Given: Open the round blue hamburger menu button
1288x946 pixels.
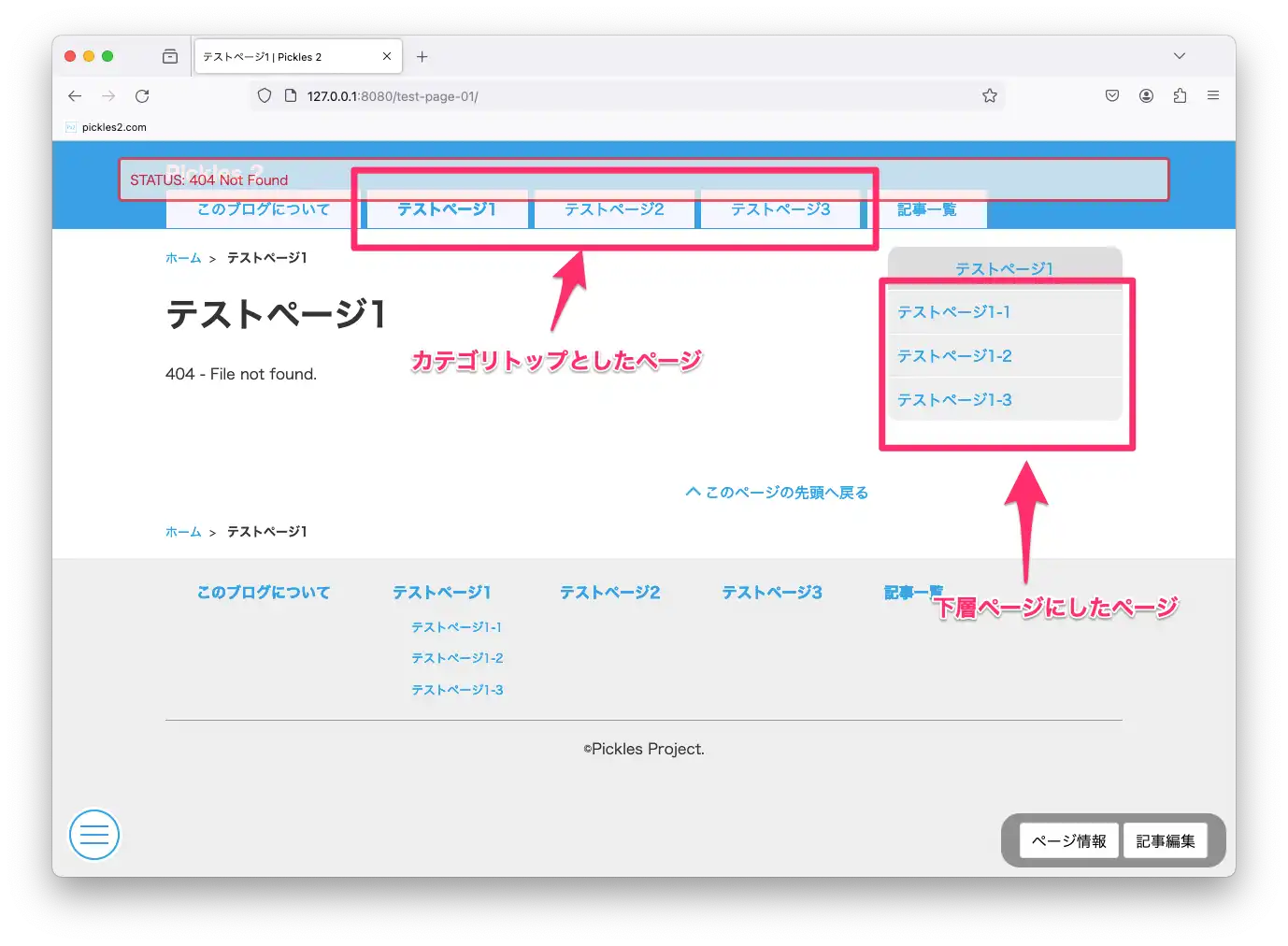Looking at the screenshot, I should [x=94, y=835].
